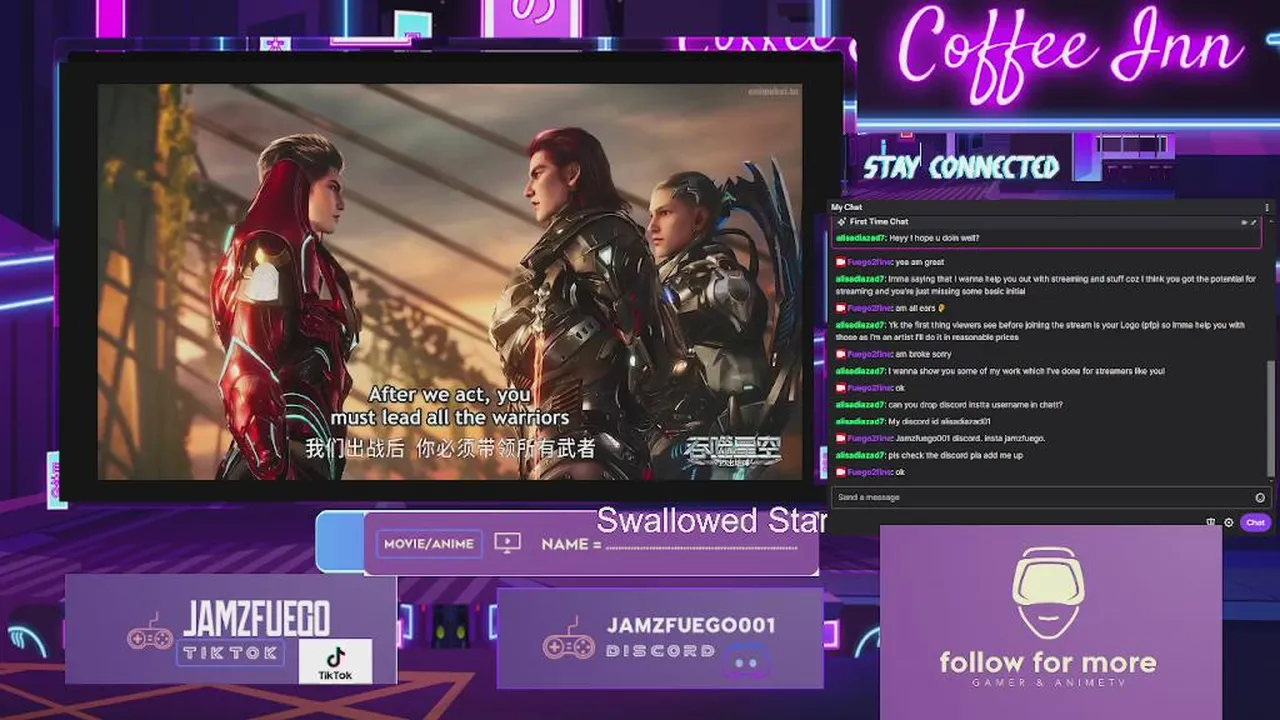Image resolution: width=1280 pixels, height=720 pixels.
Task: Click the 'GAMER & ANIMETV' caption
Action: pos(1048,683)
